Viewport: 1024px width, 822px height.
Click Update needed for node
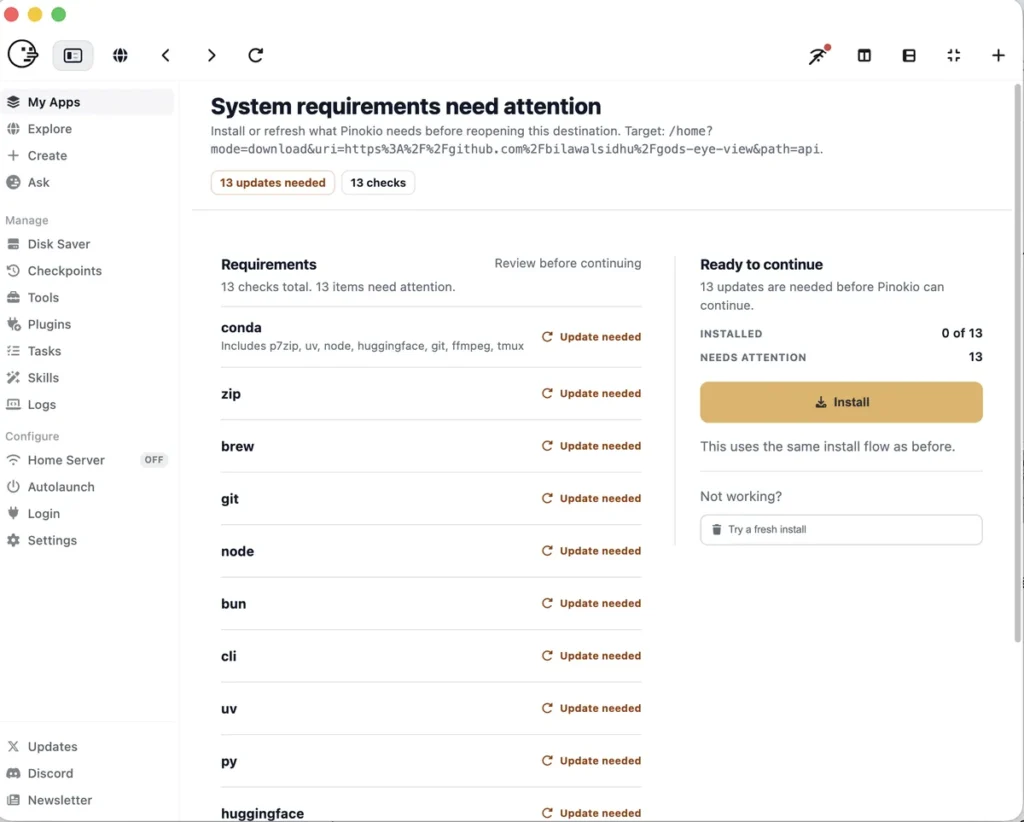click(591, 551)
